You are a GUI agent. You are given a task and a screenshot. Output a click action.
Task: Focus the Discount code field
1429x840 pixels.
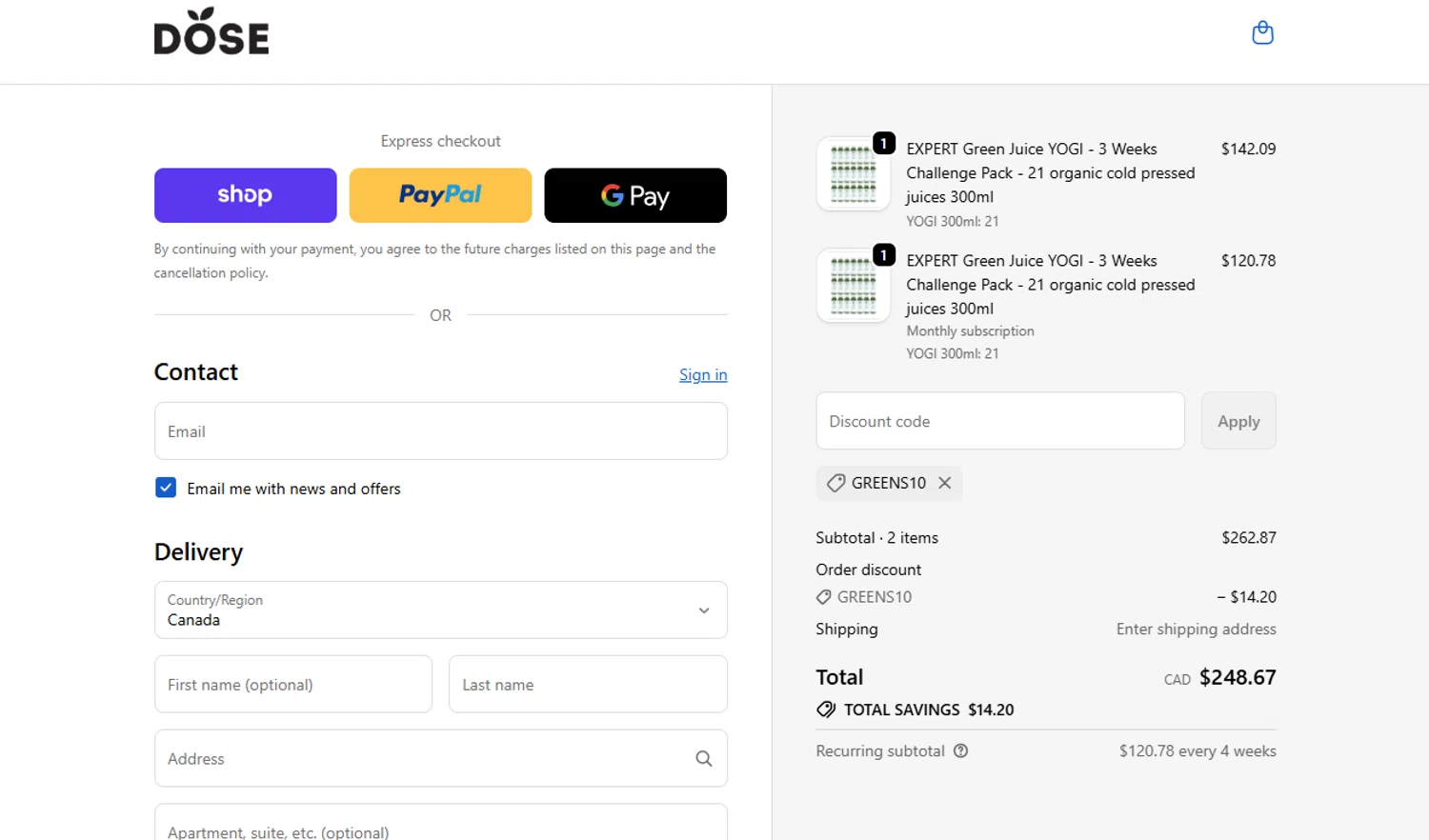[1000, 421]
